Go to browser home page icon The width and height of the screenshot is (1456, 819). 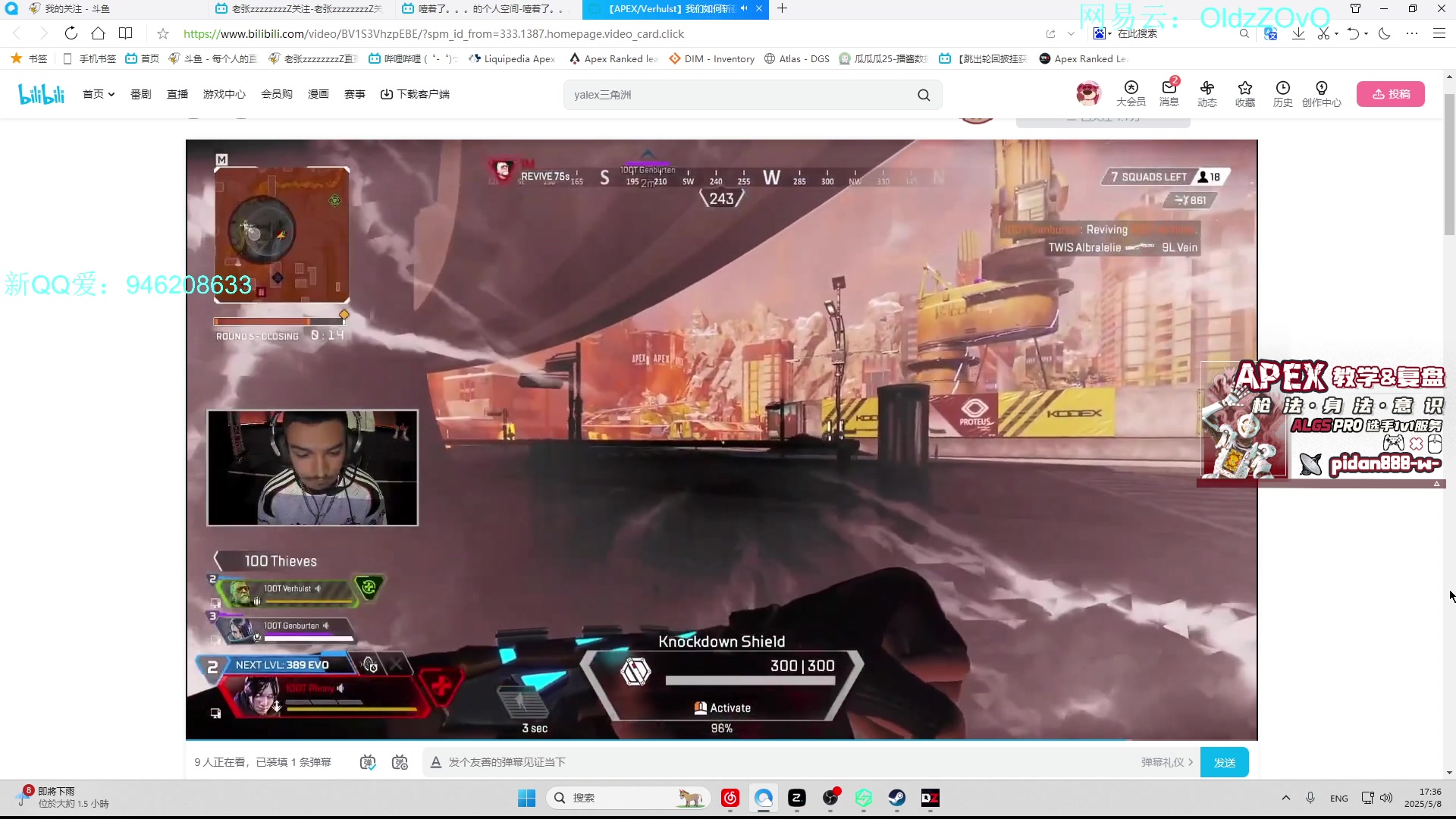click(x=98, y=33)
